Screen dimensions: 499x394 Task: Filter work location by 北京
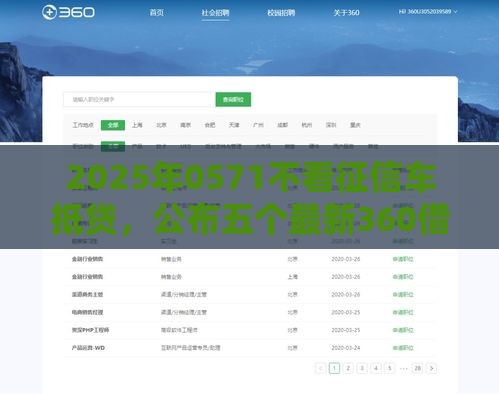pyautogui.click(x=161, y=125)
